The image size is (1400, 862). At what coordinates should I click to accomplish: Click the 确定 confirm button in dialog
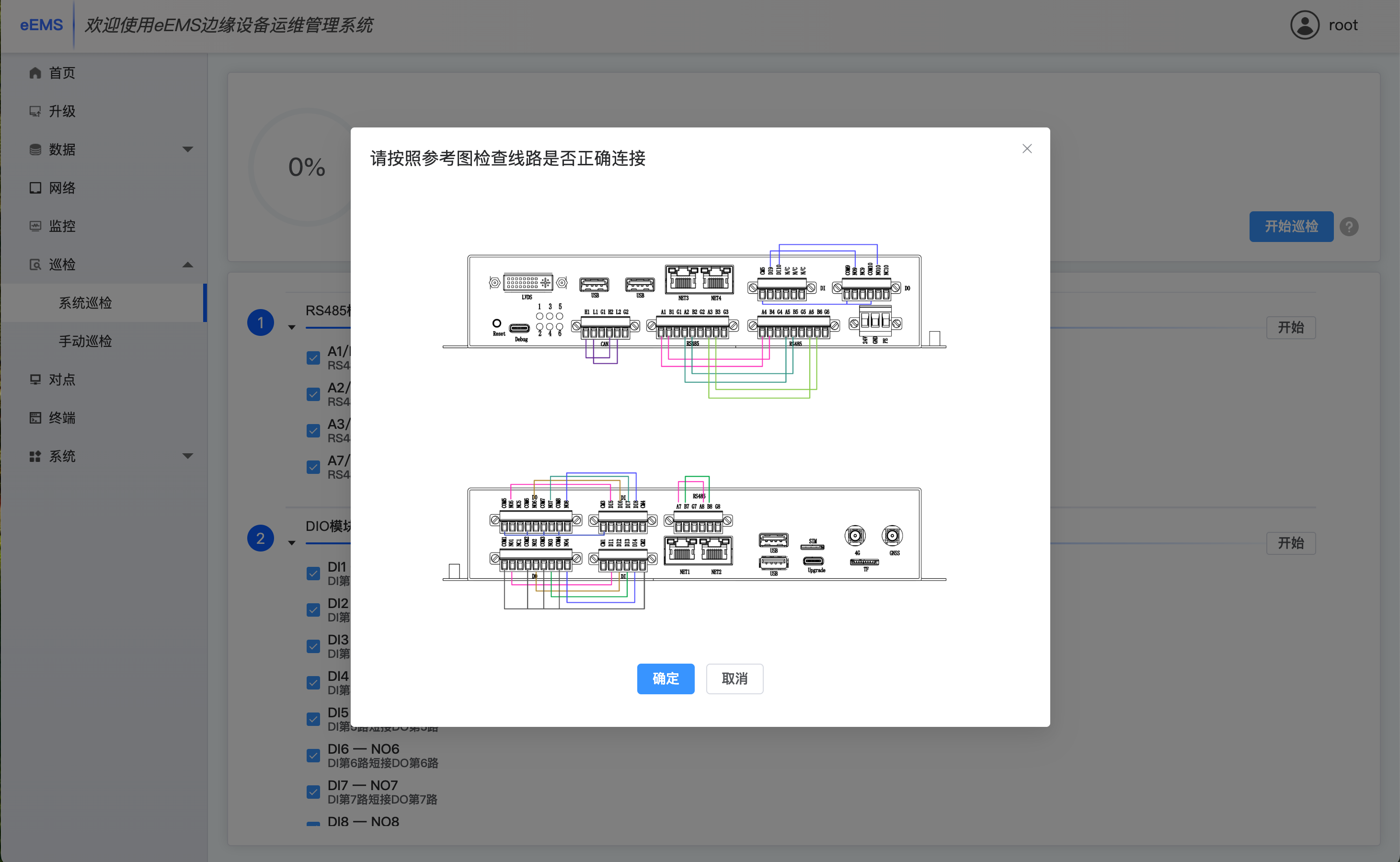pyautogui.click(x=665, y=678)
